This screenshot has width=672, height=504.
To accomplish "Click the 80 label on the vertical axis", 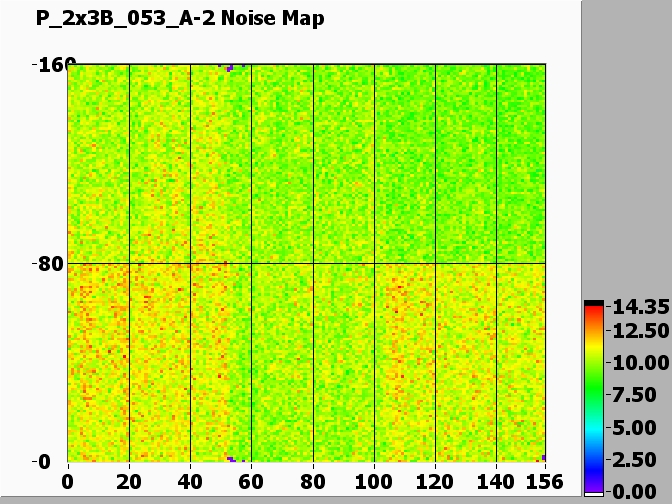I will coord(47,264).
